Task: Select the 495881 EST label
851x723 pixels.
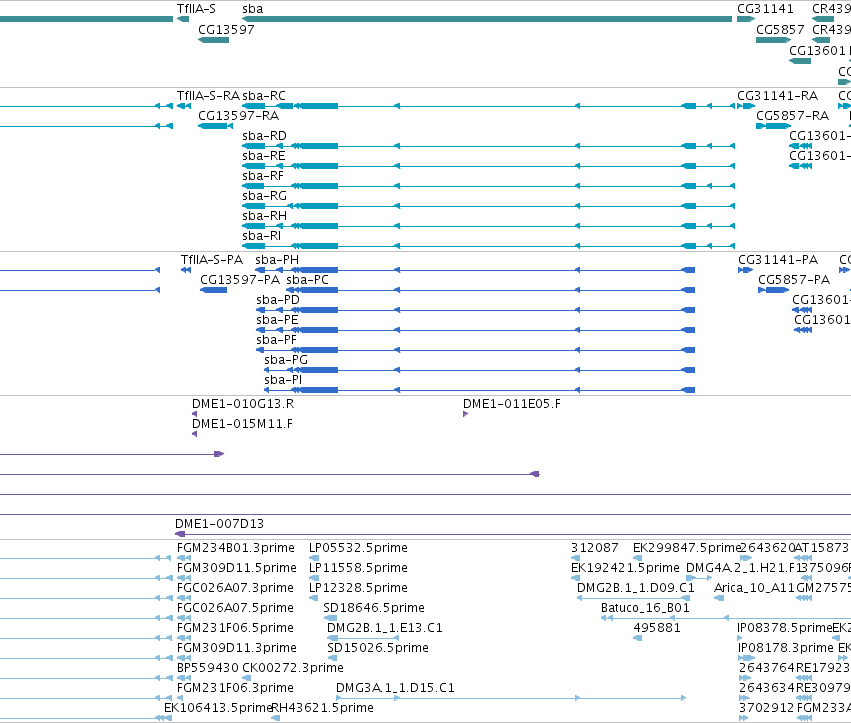Action: [657, 628]
